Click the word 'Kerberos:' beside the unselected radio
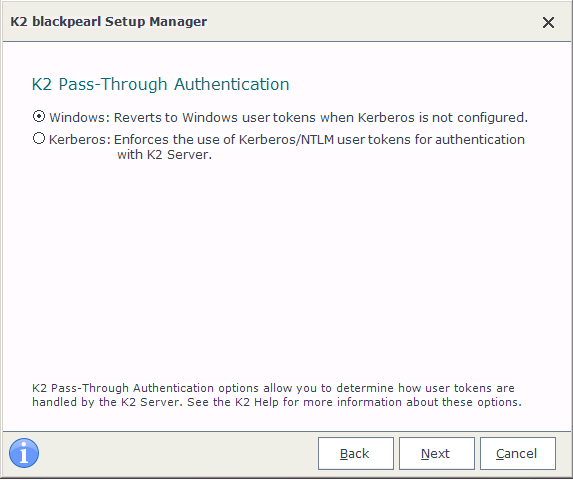 click(x=80, y=140)
